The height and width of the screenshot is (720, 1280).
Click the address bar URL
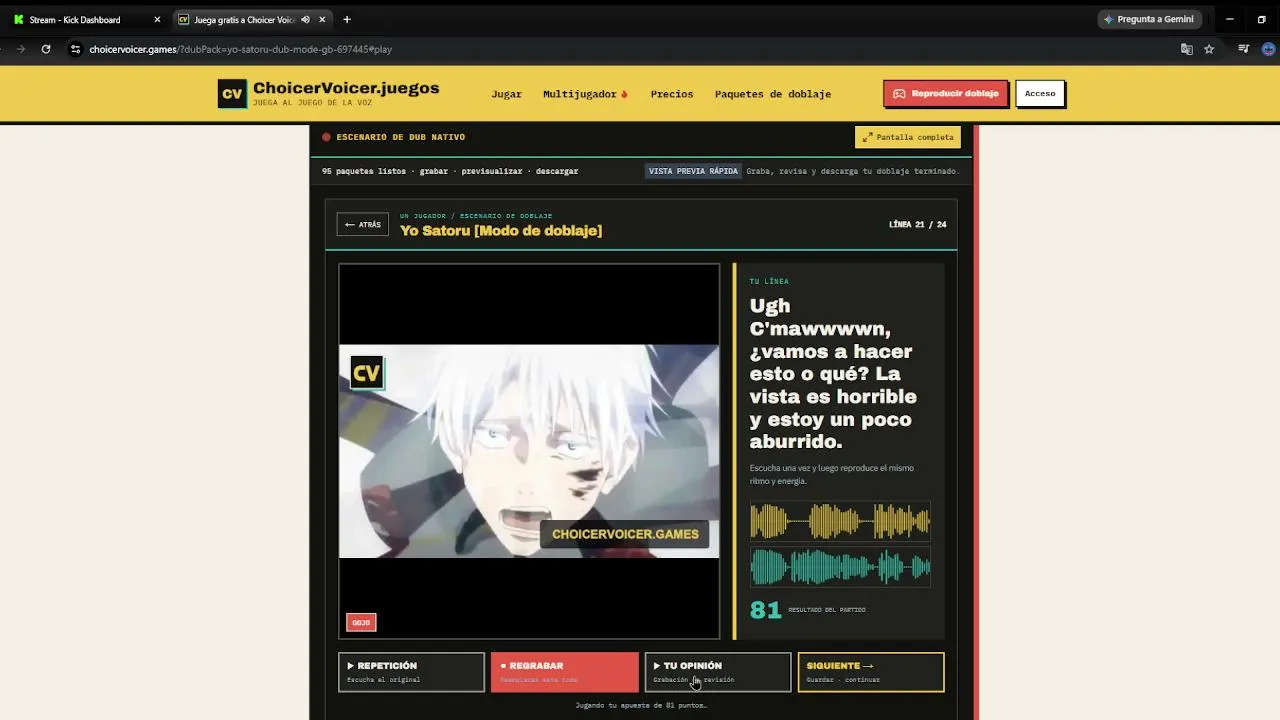[240, 49]
